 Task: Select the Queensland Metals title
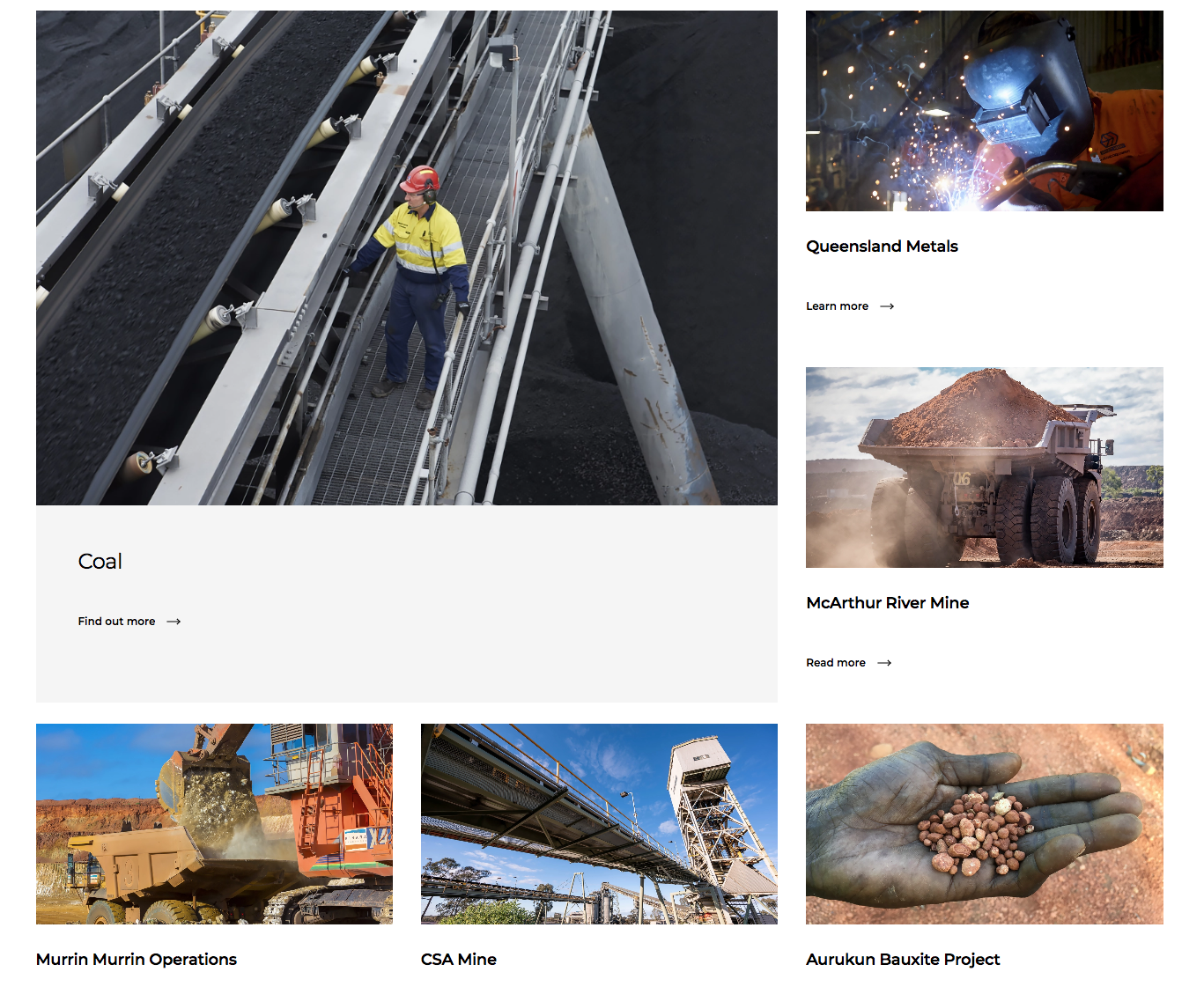[x=882, y=247]
